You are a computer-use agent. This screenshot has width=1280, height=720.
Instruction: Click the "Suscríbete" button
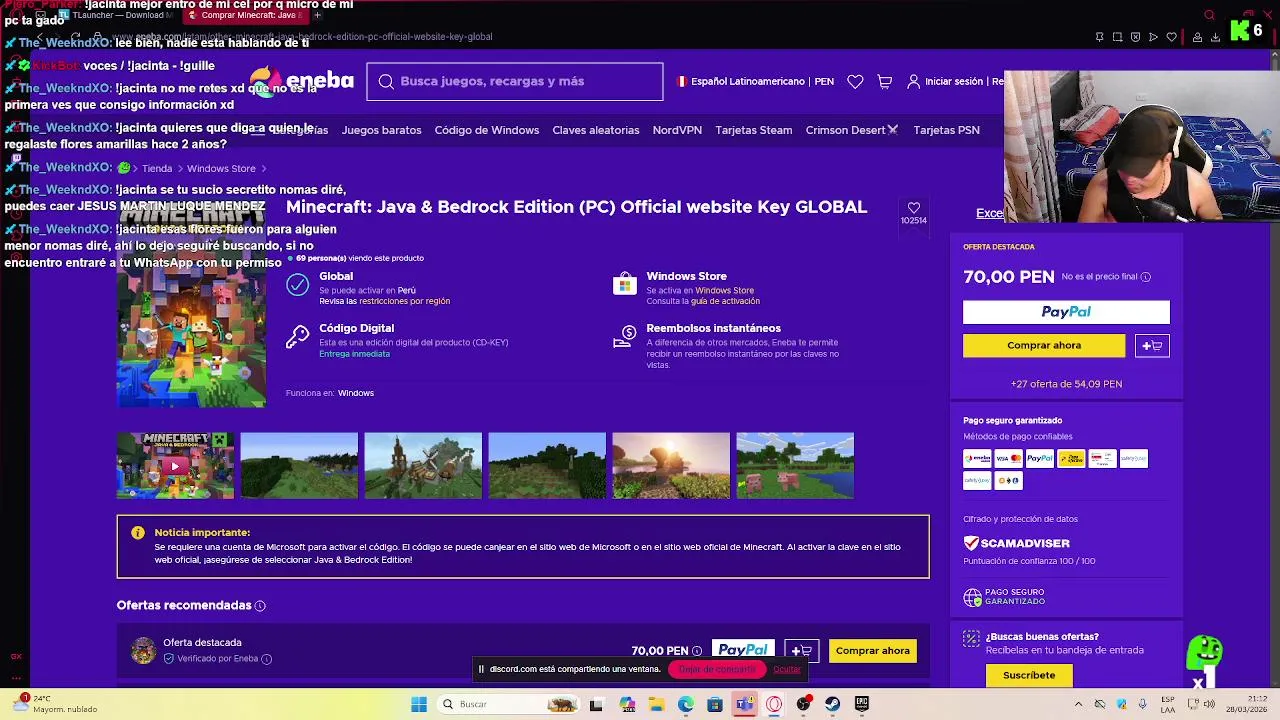pyautogui.click(x=1029, y=676)
